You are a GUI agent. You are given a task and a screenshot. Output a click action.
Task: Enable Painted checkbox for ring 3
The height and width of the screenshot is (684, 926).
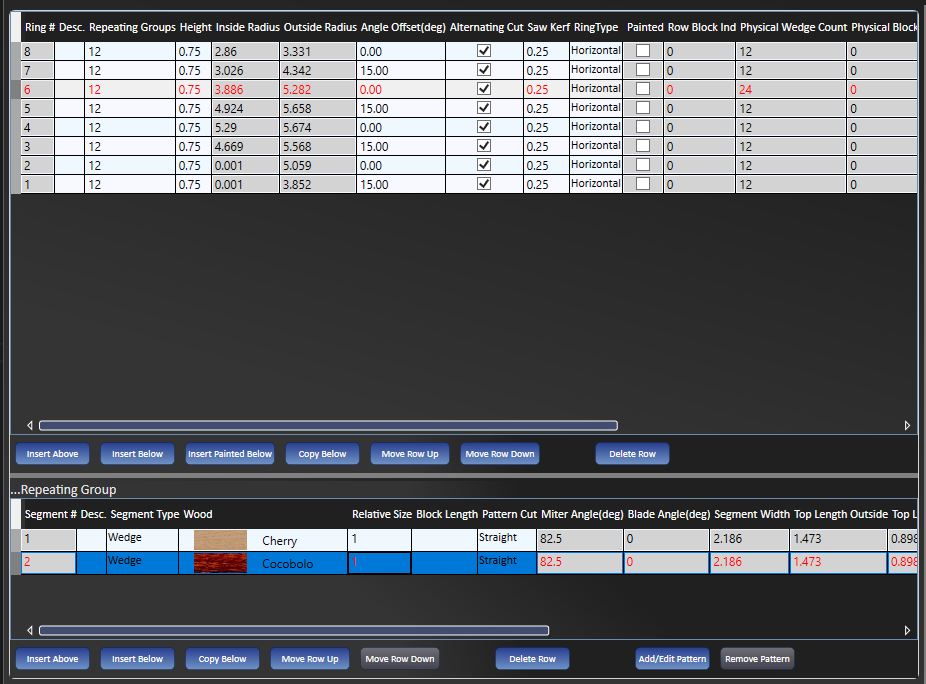[x=643, y=146]
